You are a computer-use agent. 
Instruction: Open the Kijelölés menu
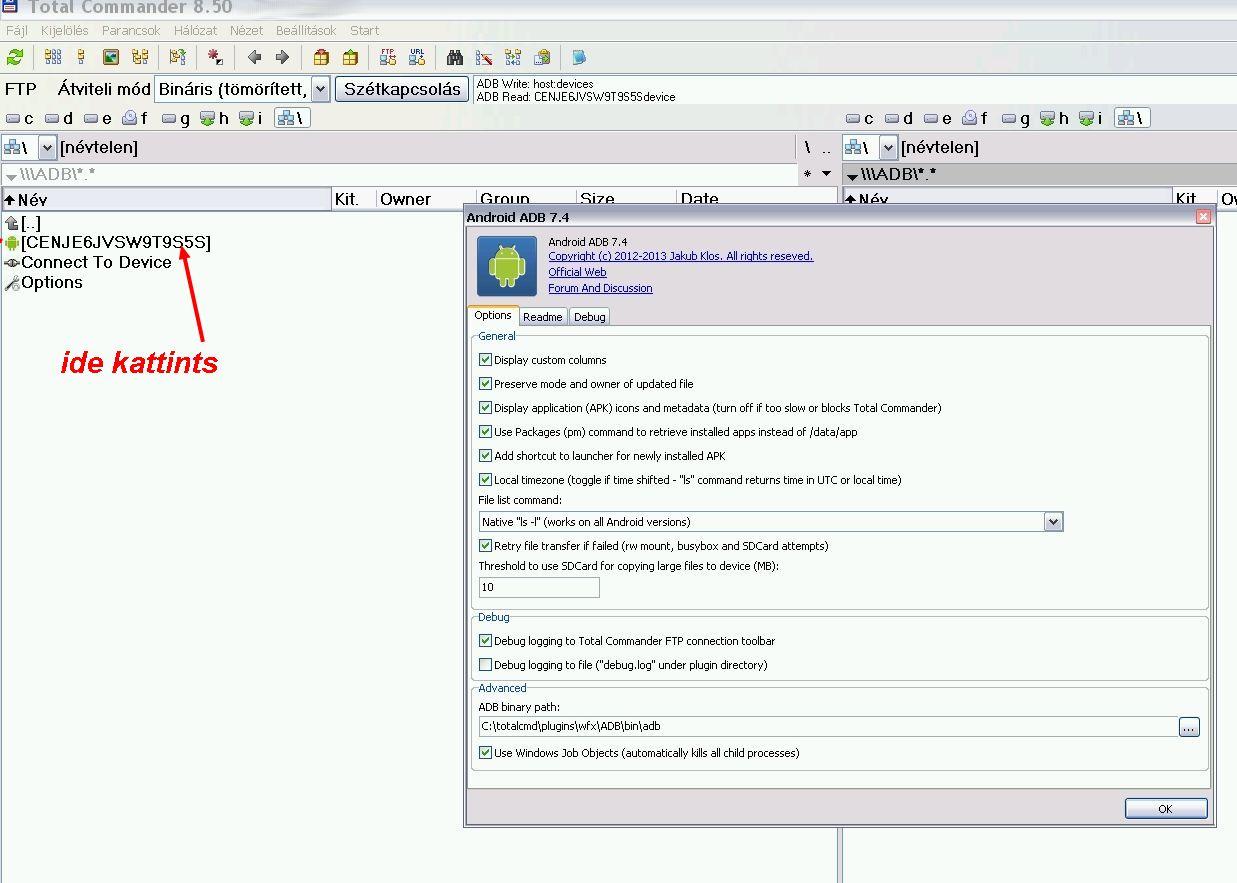click(65, 30)
